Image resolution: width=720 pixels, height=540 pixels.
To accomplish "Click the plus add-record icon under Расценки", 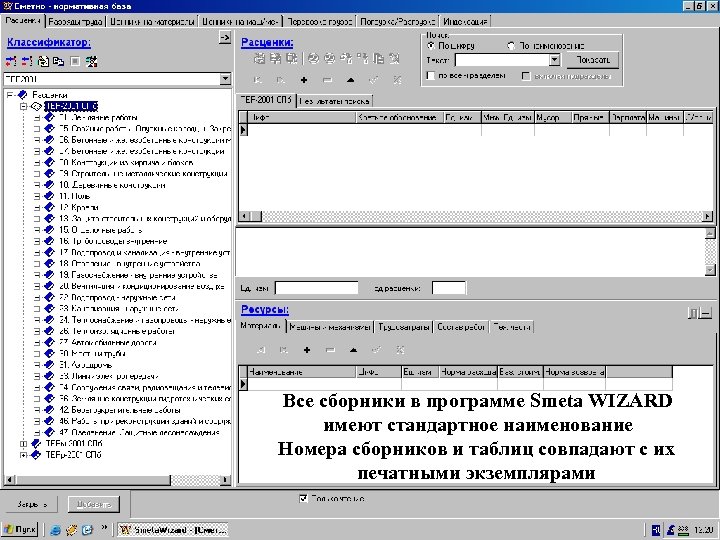I will (304, 80).
